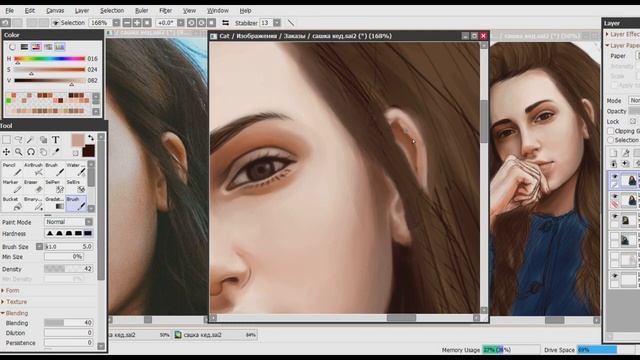Expand the Layer Effect section
This screenshot has height=360, width=640.
click(x=622, y=34)
